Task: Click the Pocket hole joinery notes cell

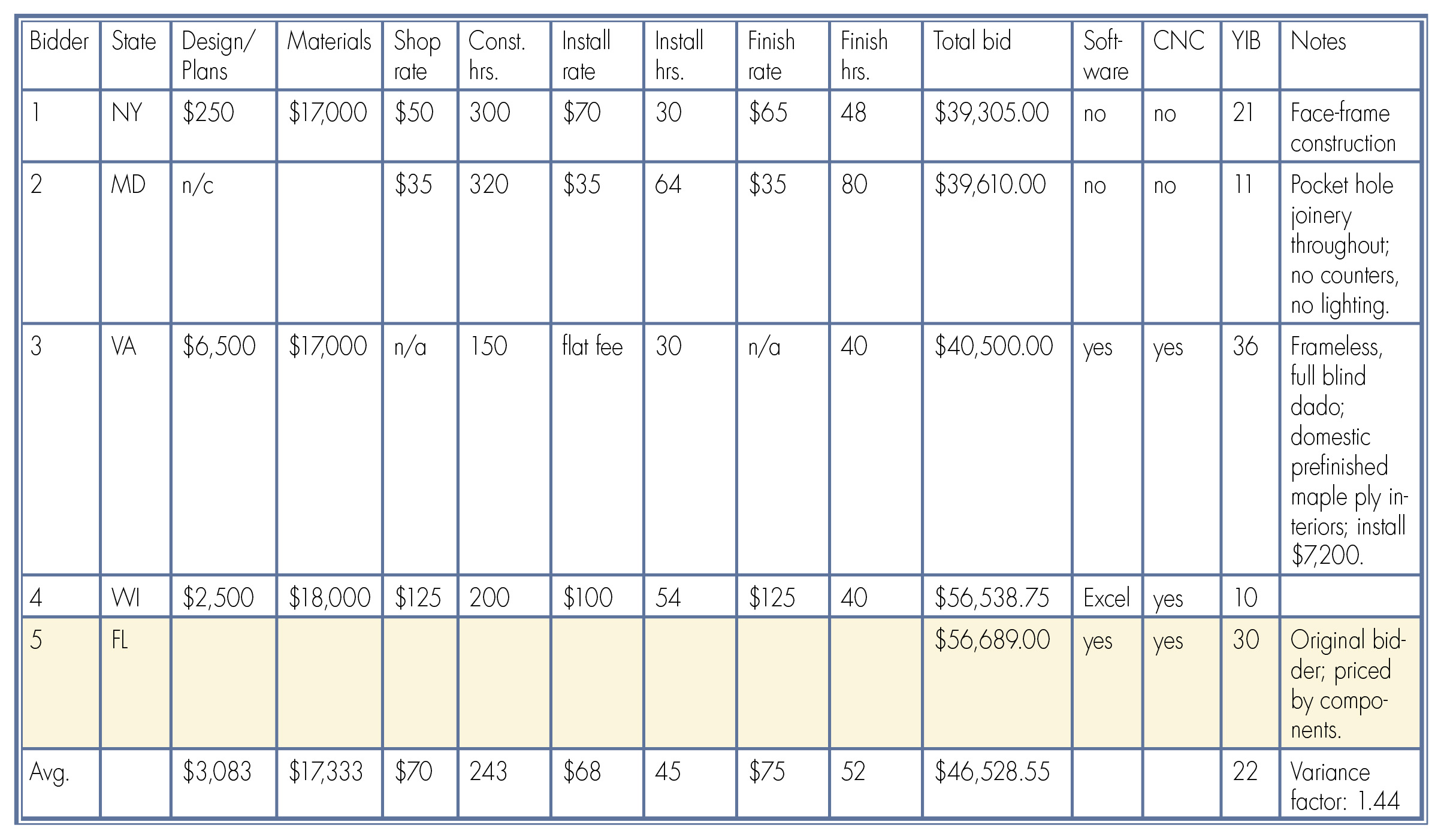Action: 1349,243
